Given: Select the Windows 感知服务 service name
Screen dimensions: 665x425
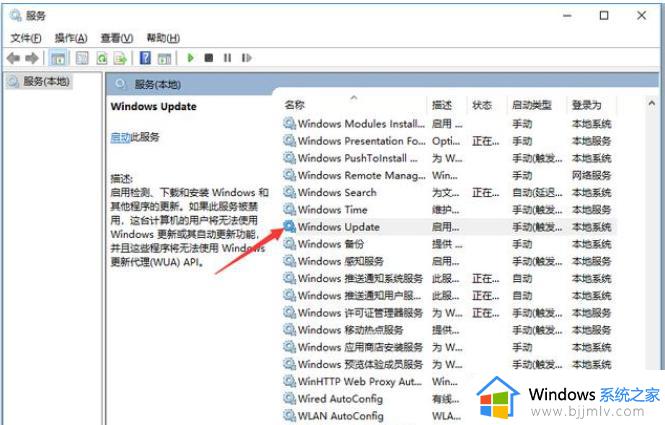Looking at the screenshot, I should click(x=341, y=261).
